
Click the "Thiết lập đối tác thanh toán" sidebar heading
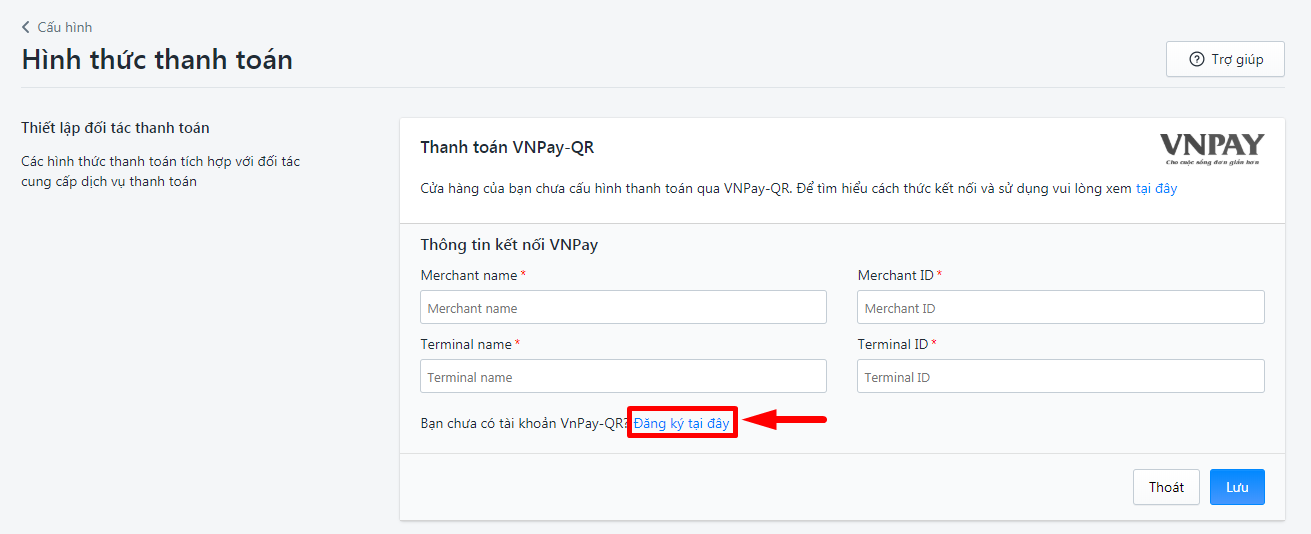pyautogui.click(x=115, y=128)
